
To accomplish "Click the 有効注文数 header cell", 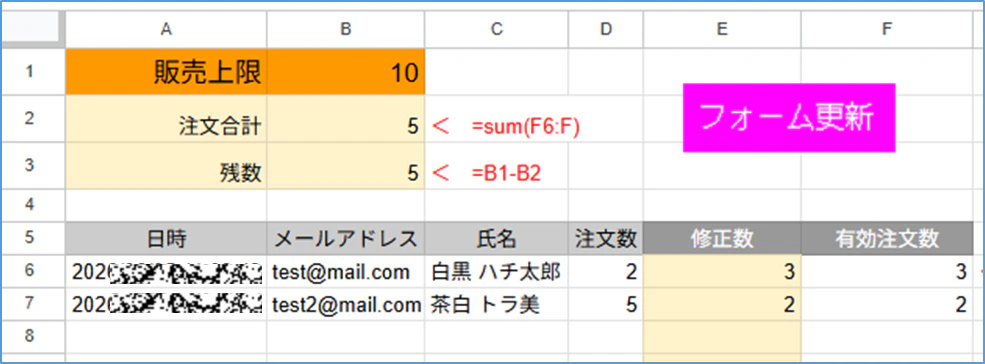I will tap(887, 238).
